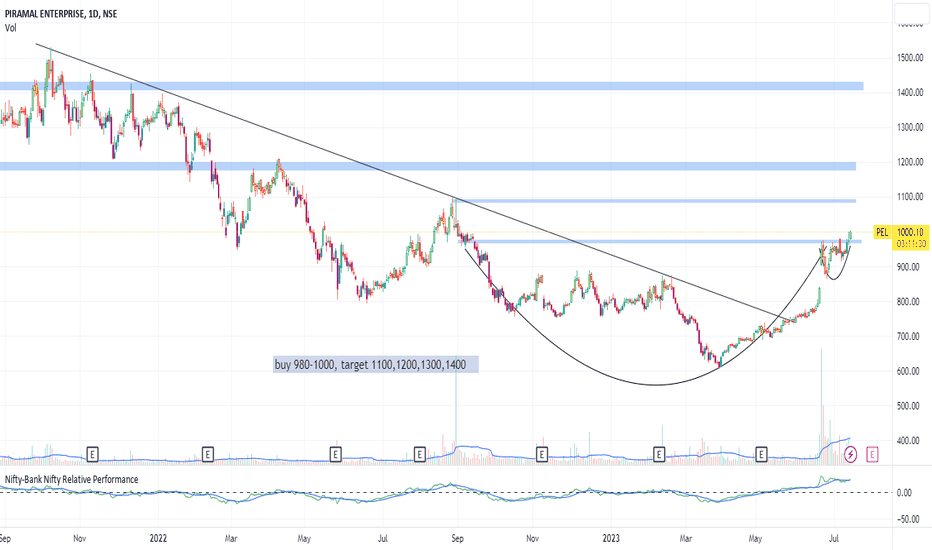Click the 1100.00 price axis label
Viewport: 932px width, 550px height.
(910, 197)
